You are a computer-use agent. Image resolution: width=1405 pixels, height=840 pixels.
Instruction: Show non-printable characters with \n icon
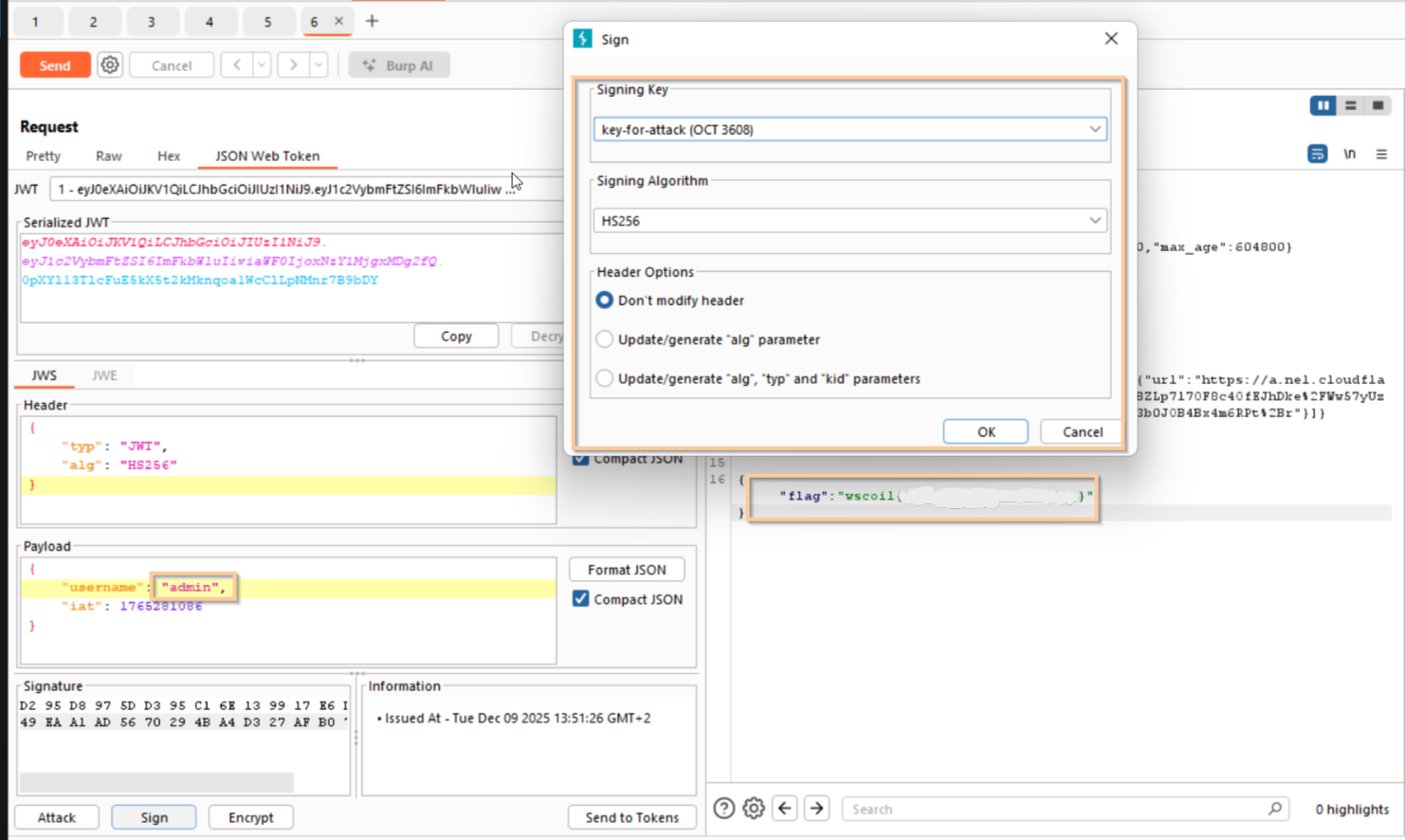[1349, 154]
